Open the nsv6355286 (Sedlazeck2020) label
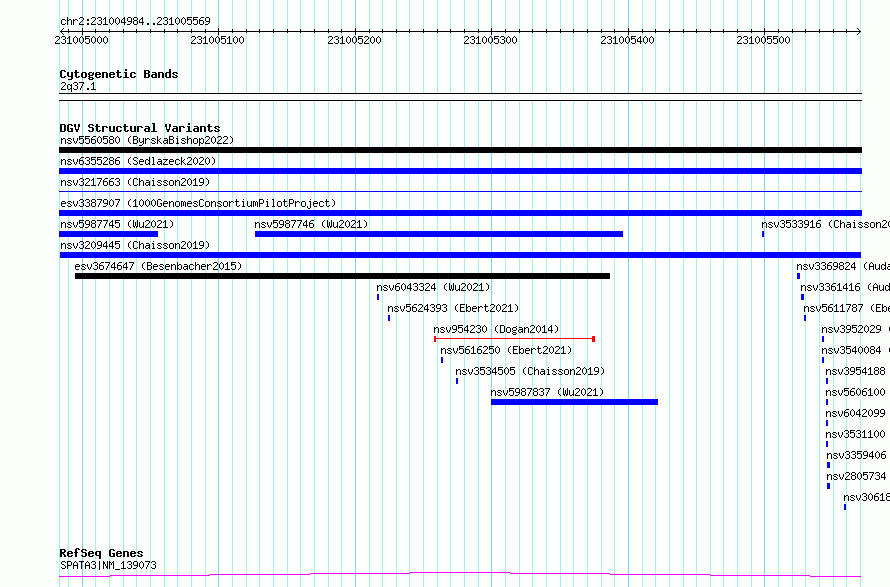Viewport: 890px width, 587px height. click(138, 161)
